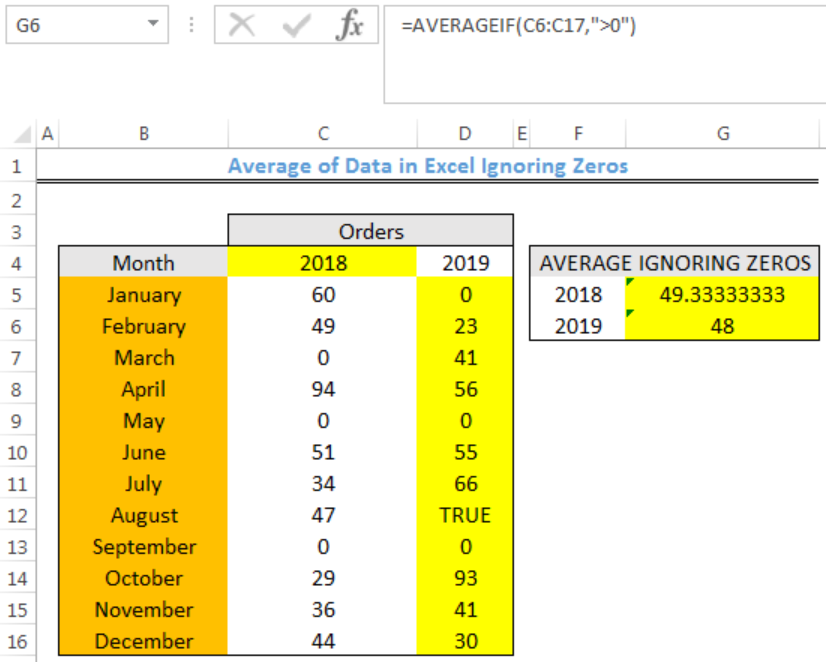Select the 2018 August value 47
826x663 pixels.
[323, 514]
